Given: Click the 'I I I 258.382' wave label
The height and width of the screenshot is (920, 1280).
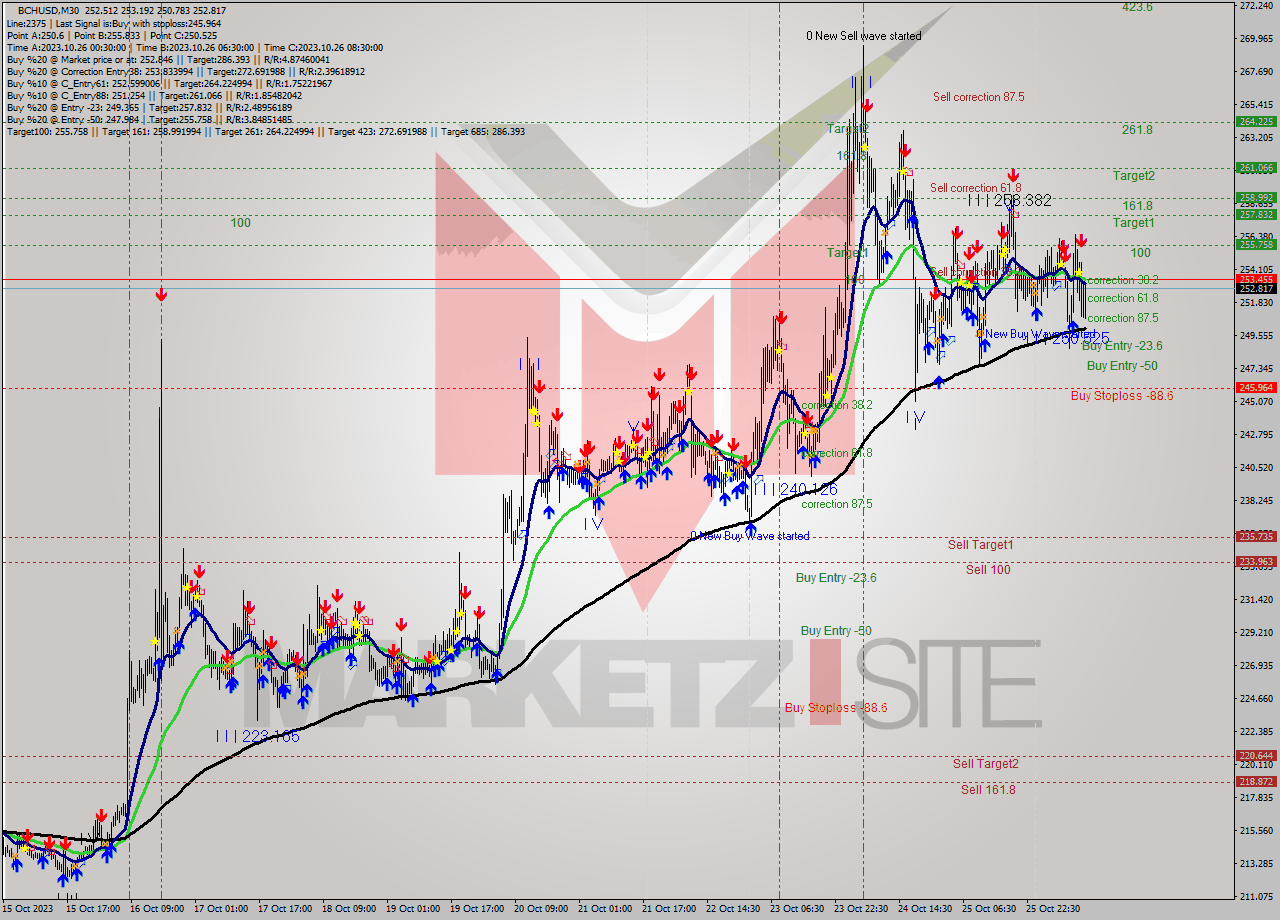Looking at the screenshot, I should click(1009, 201).
